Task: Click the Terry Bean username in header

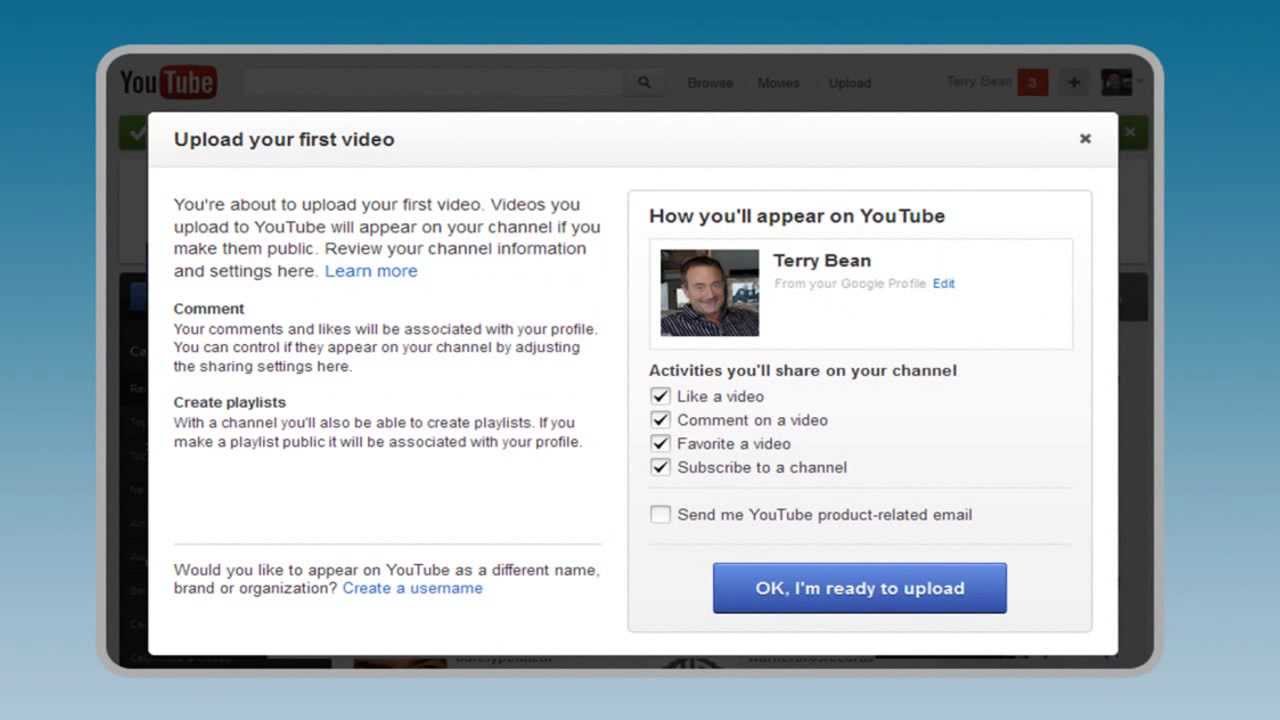Action: pyautogui.click(x=979, y=82)
